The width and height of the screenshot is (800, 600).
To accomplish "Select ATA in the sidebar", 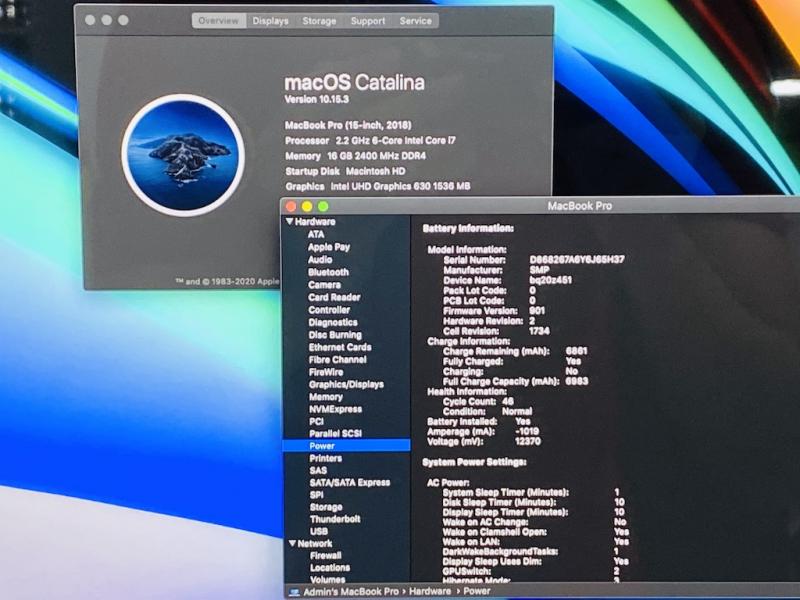I will [x=316, y=234].
